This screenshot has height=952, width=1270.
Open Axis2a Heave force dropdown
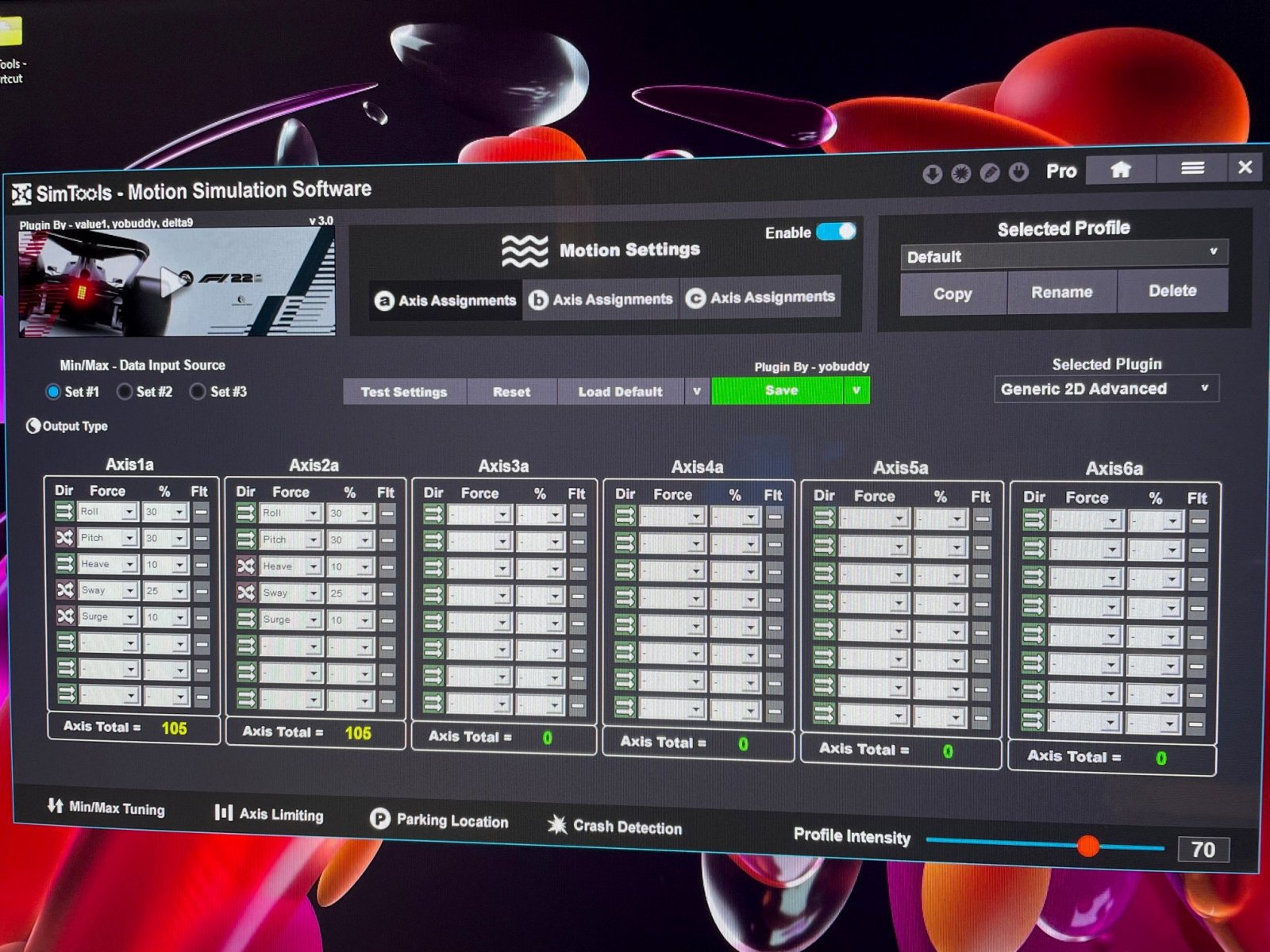[x=291, y=566]
